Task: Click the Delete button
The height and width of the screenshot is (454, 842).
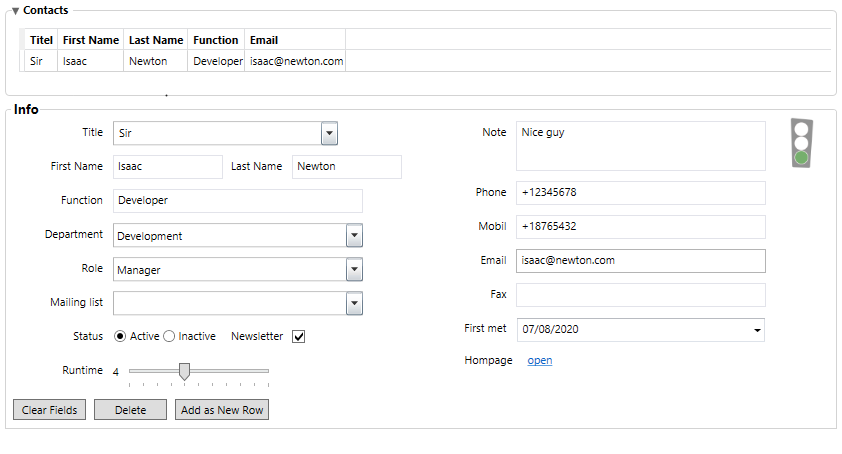Action: pyautogui.click(x=130, y=409)
